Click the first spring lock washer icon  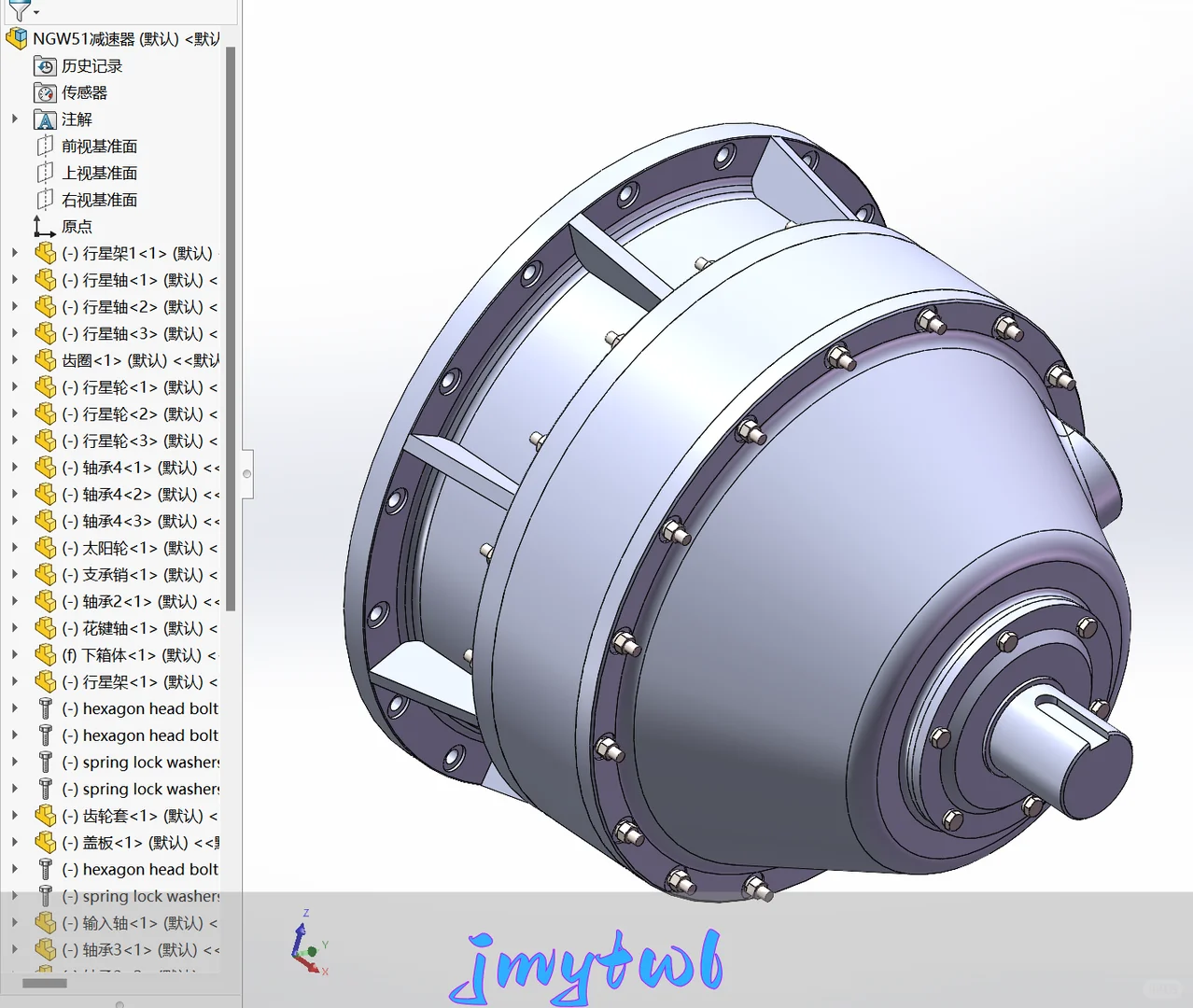[45, 763]
